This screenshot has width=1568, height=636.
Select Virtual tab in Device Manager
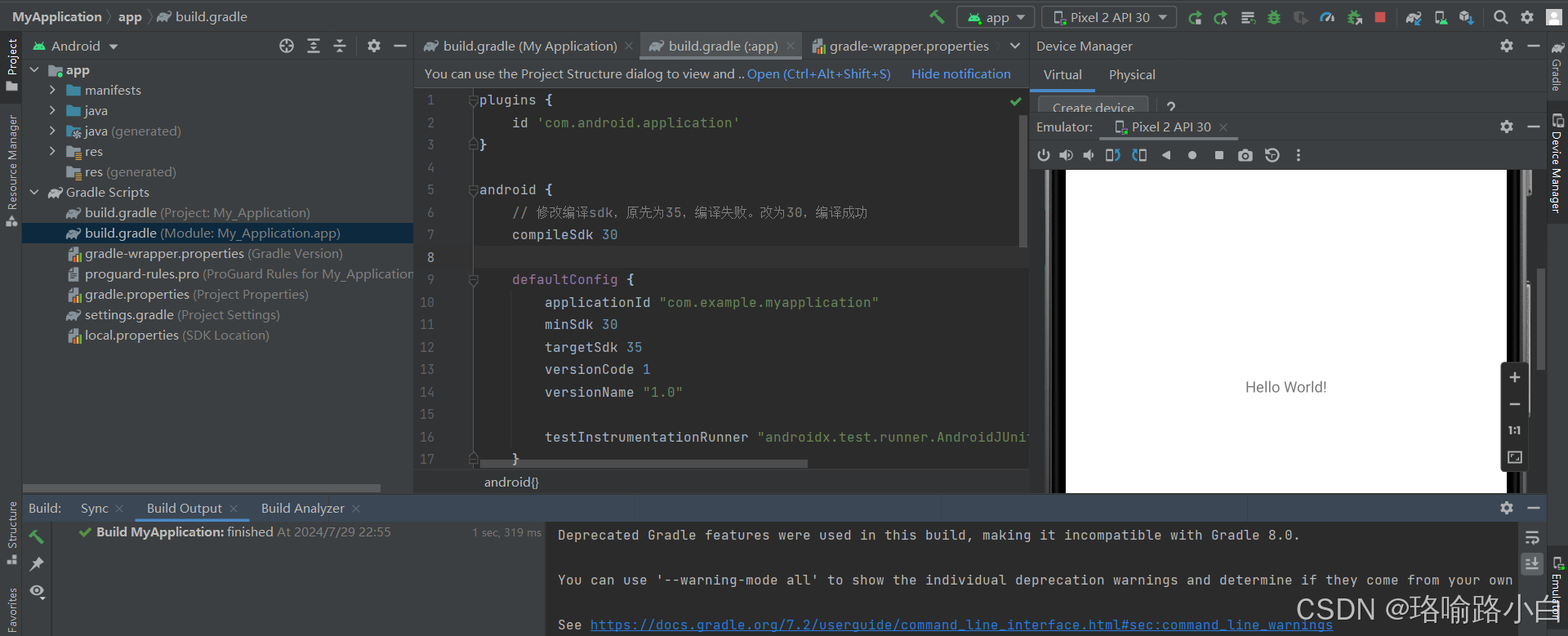coord(1062,75)
